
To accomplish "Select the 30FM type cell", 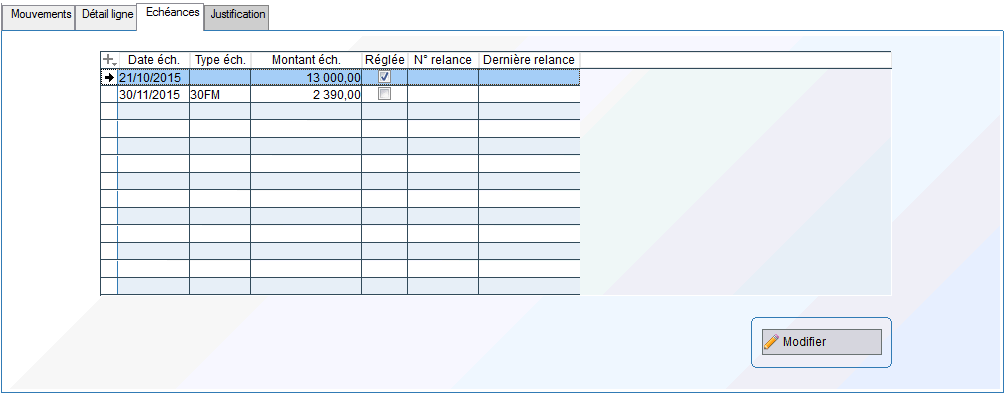I will pos(220,94).
